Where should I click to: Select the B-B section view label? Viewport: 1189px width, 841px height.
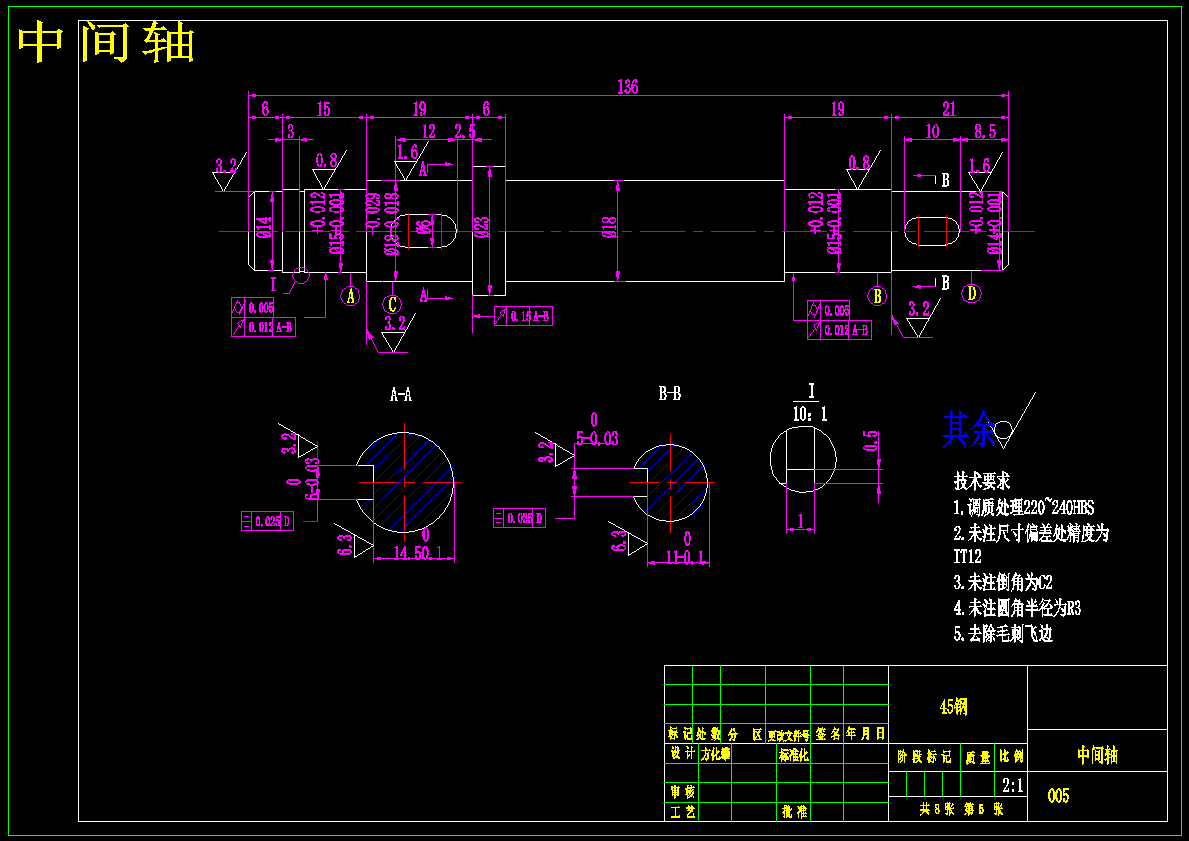pyautogui.click(x=670, y=394)
